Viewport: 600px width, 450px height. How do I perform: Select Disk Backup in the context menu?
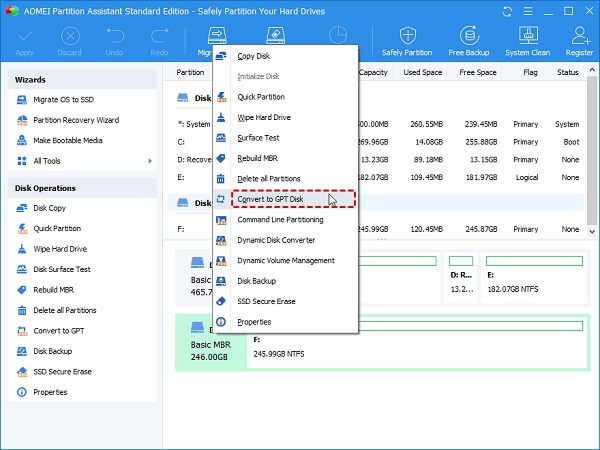285,281
